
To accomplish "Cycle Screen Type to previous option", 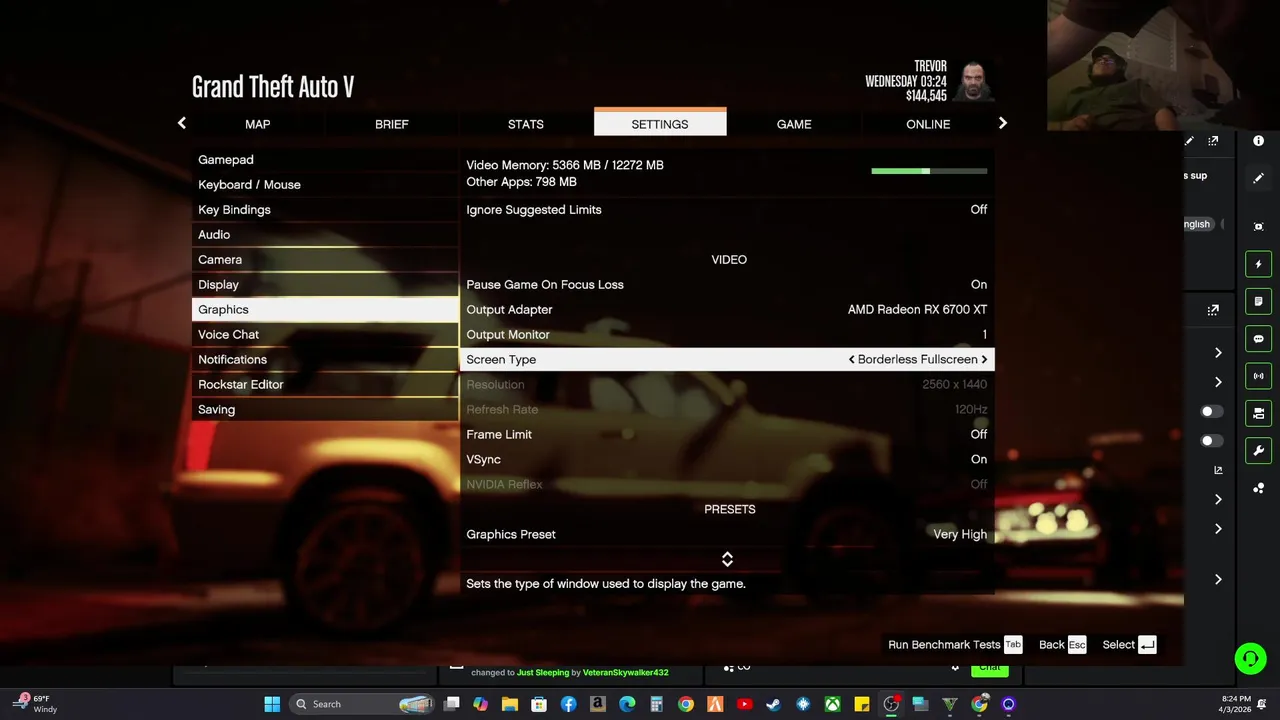I will tap(852, 360).
